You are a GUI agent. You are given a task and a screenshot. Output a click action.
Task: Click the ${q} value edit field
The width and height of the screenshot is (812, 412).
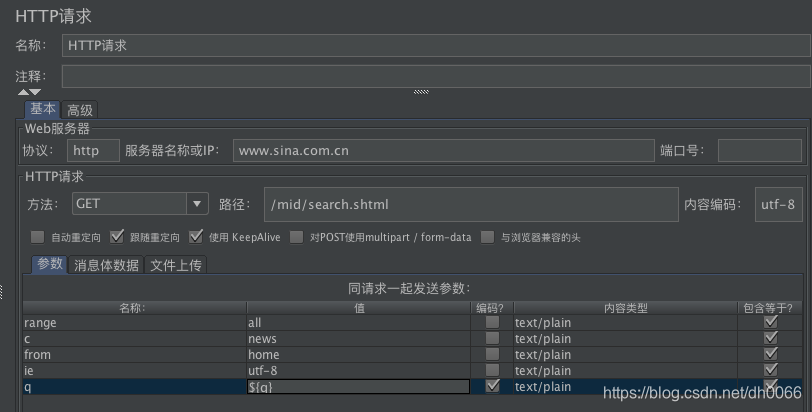click(x=358, y=387)
